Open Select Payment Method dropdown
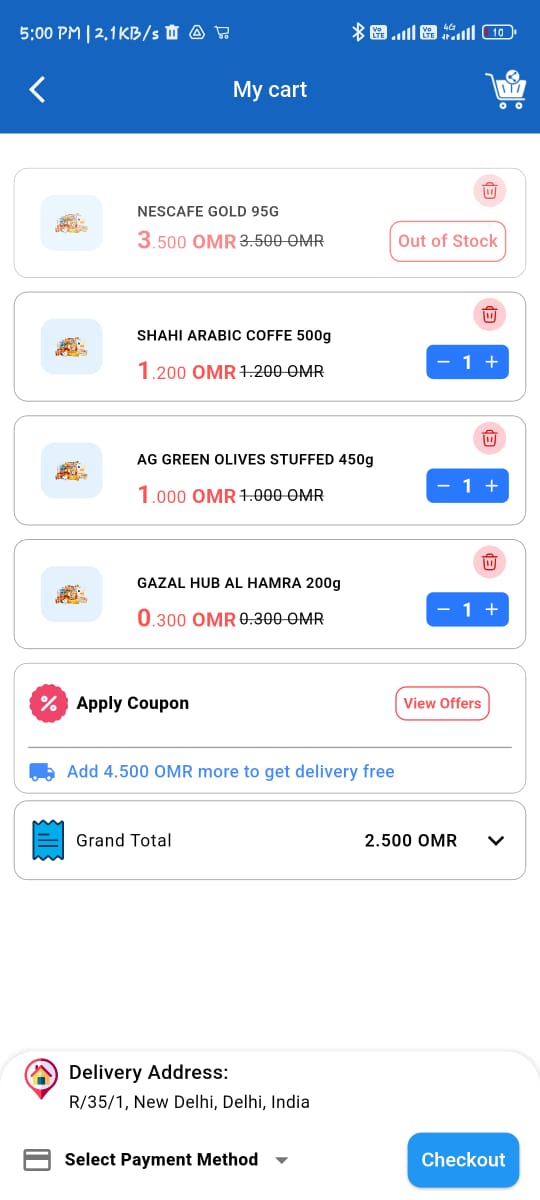 156,1160
